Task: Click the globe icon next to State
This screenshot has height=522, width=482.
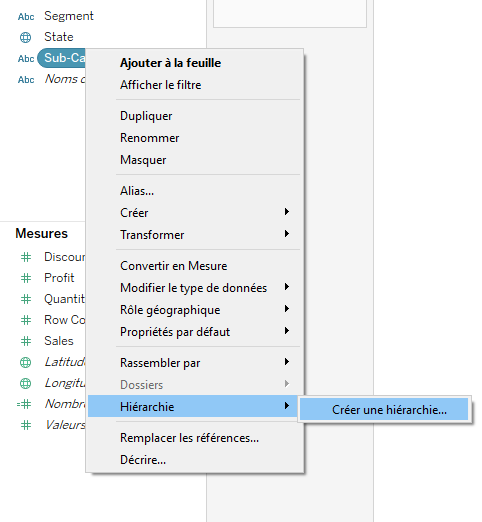Action: pos(26,37)
